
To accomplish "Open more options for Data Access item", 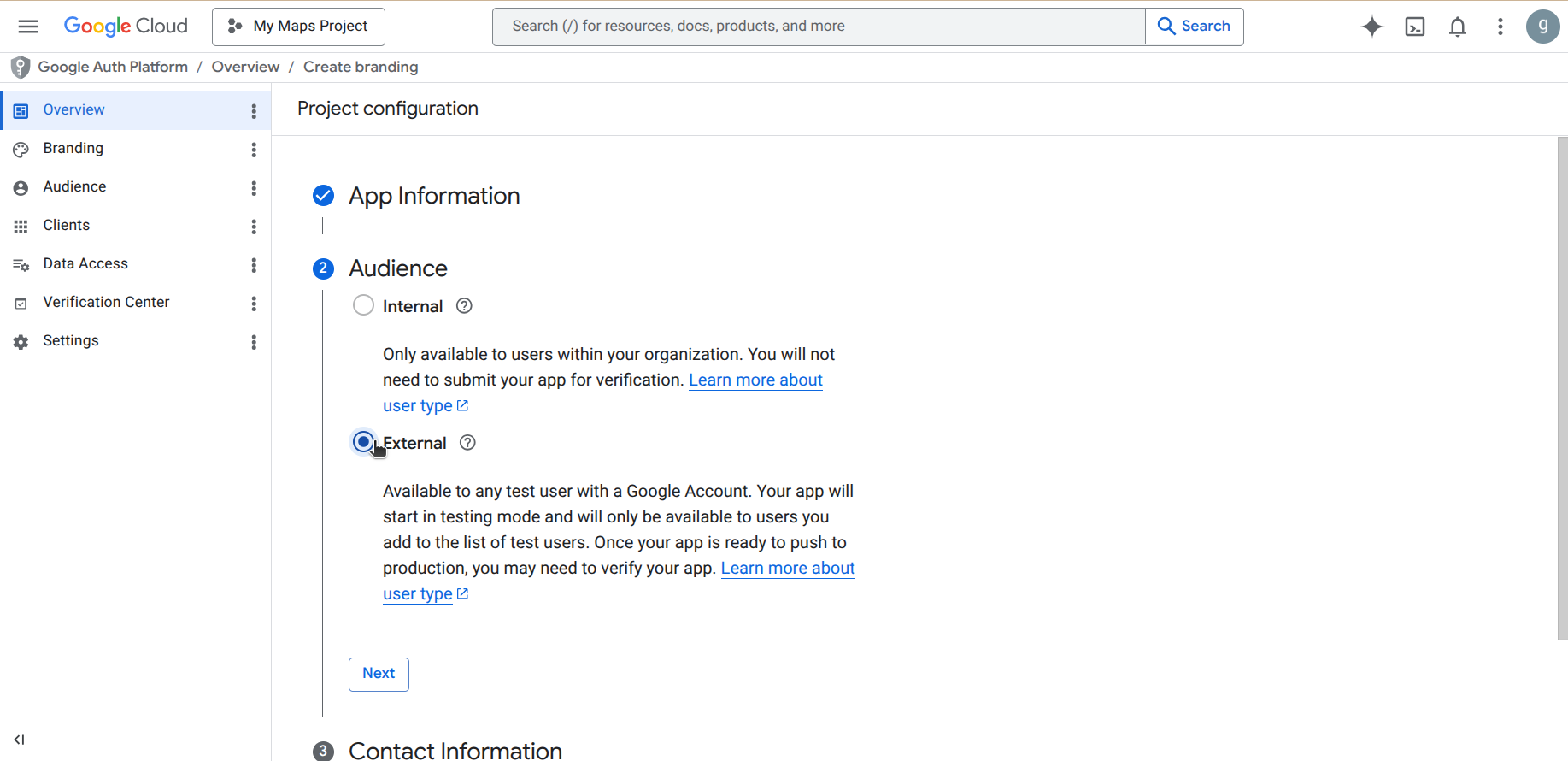I will click(254, 265).
